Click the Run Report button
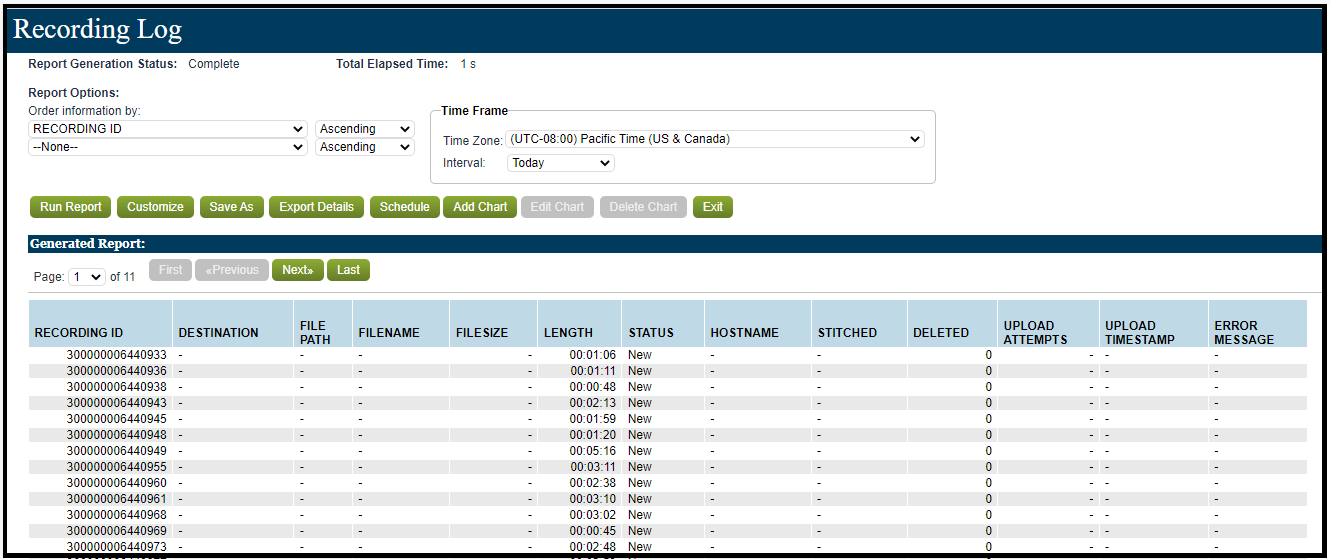This screenshot has height=559, width=1330. (71, 207)
